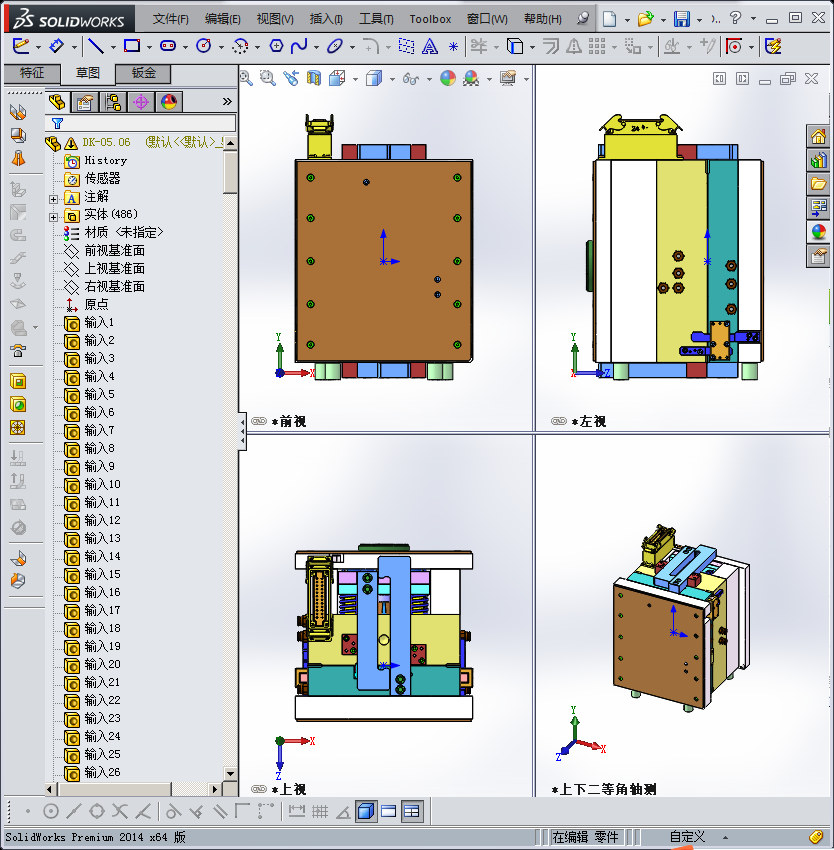The height and width of the screenshot is (850, 834).
Task: Click the Save icon
Action: pyautogui.click(x=682, y=19)
